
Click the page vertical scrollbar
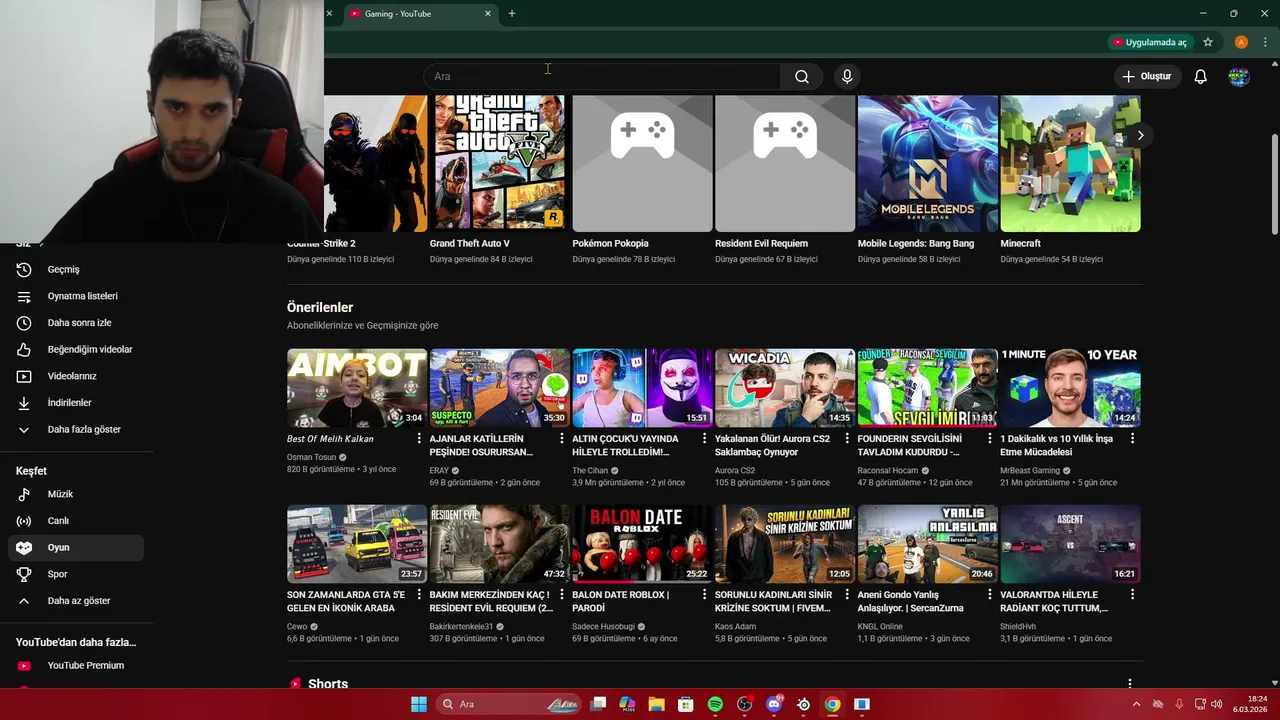click(1274, 183)
